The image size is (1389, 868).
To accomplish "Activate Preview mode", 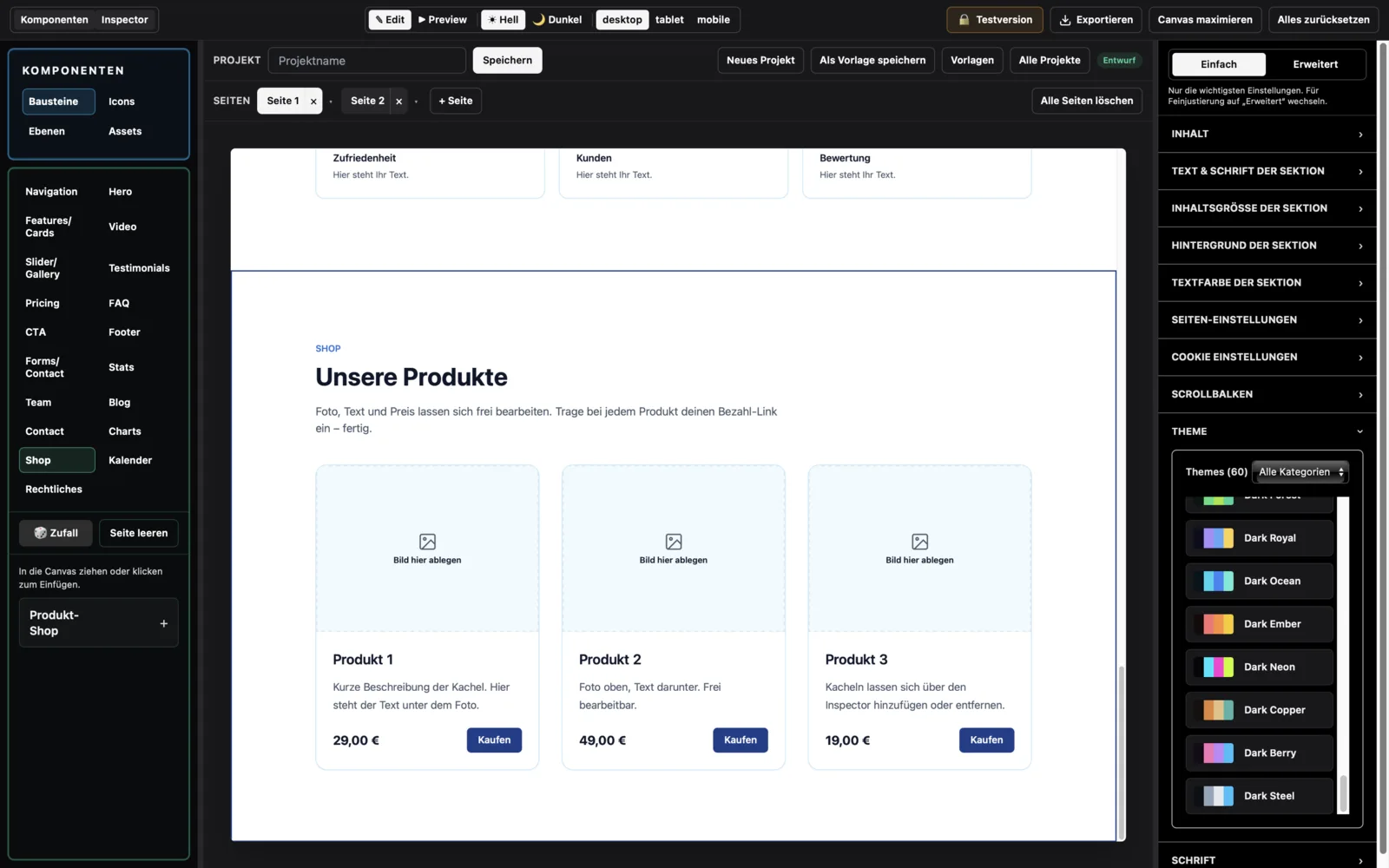I will (443, 19).
